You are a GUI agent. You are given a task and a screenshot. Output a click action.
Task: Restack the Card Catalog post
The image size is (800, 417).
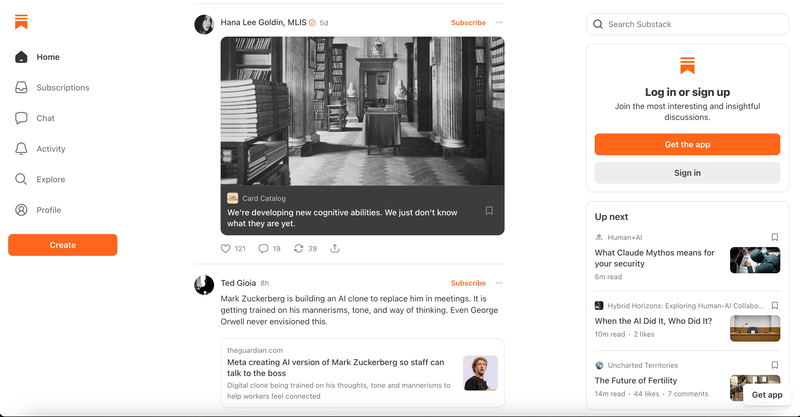[x=298, y=249]
